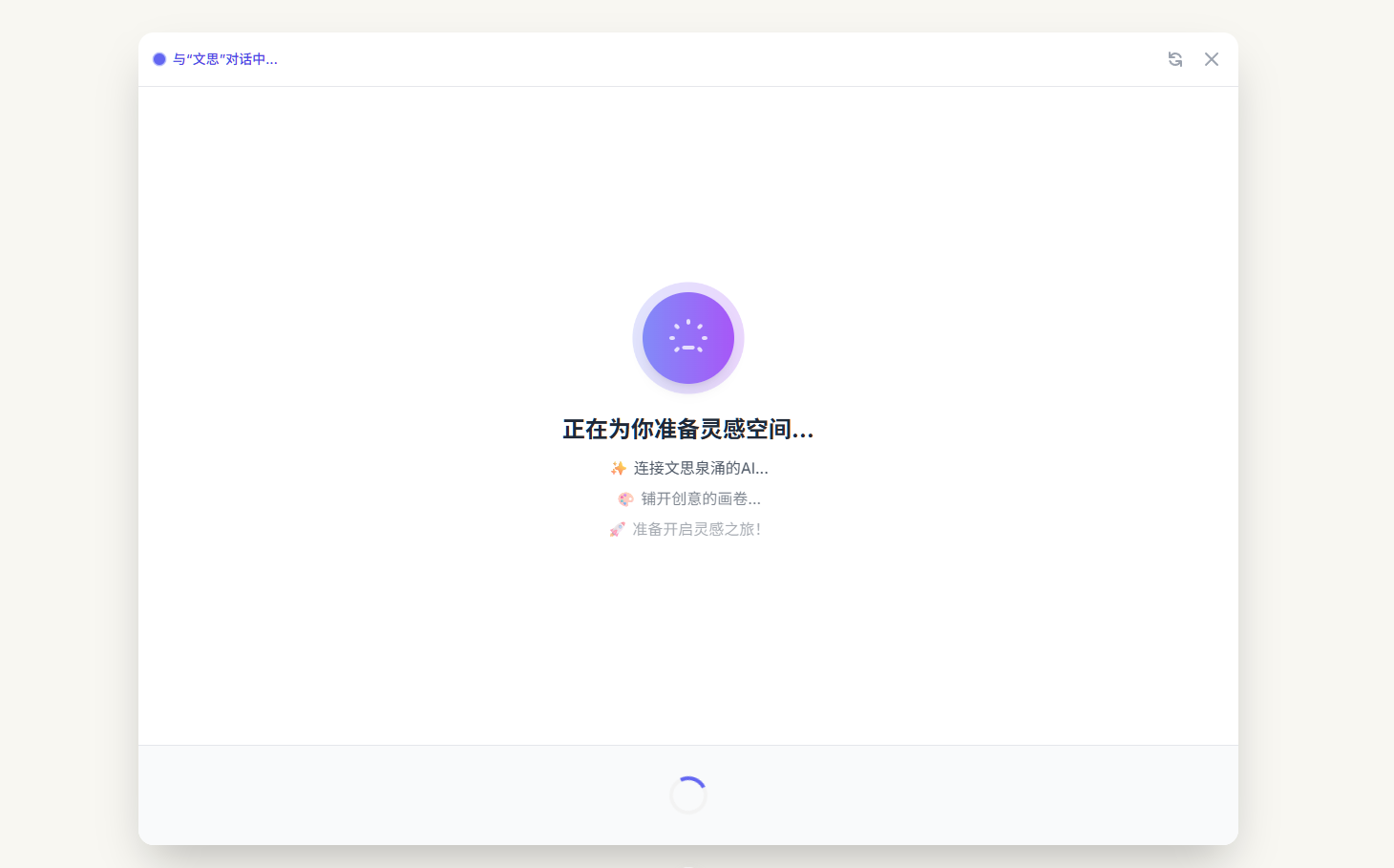Click the heading 正在为你准备灵感空间...
The image size is (1394, 868).
[688, 430]
